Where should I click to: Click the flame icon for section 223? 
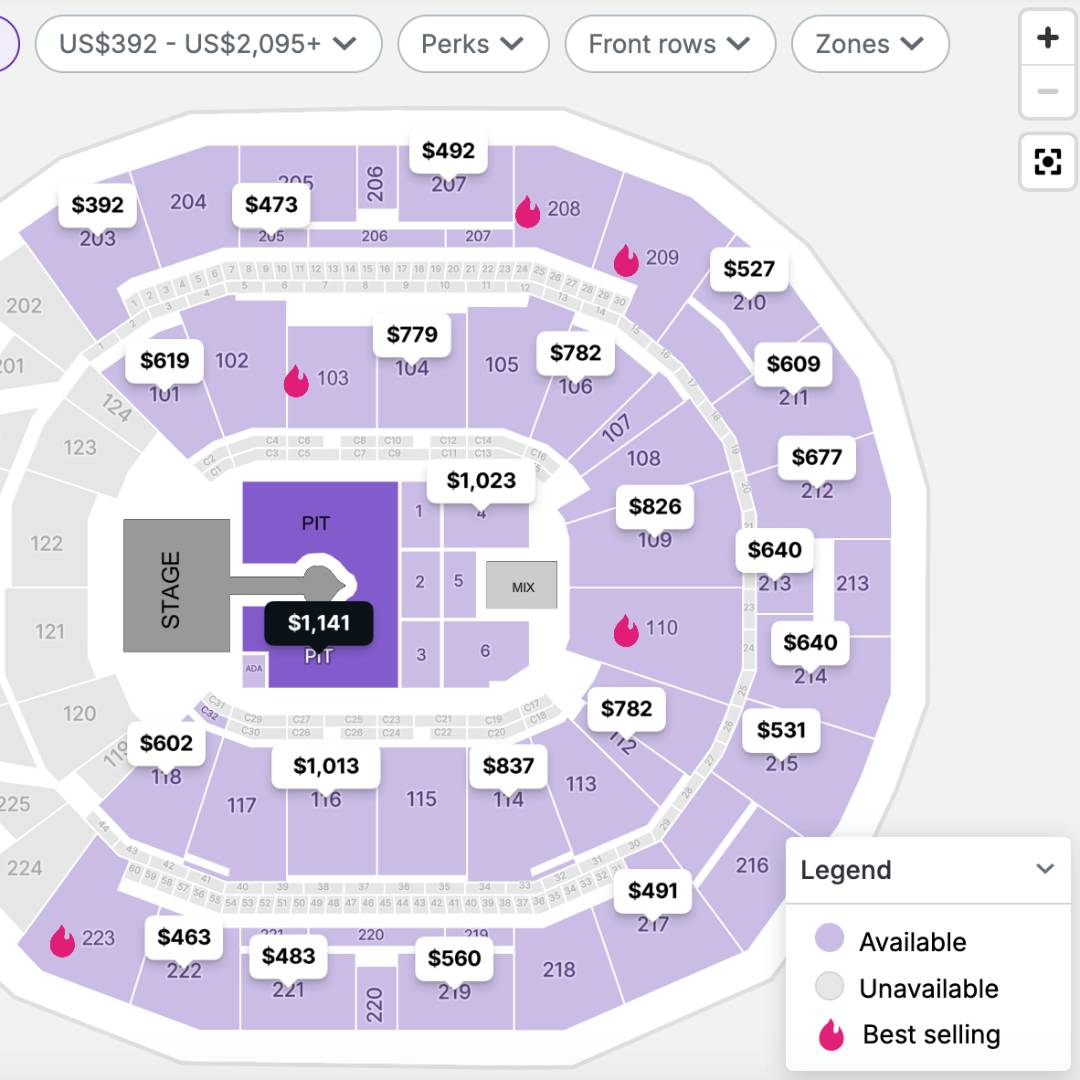pyautogui.click(x=62, y=940)
